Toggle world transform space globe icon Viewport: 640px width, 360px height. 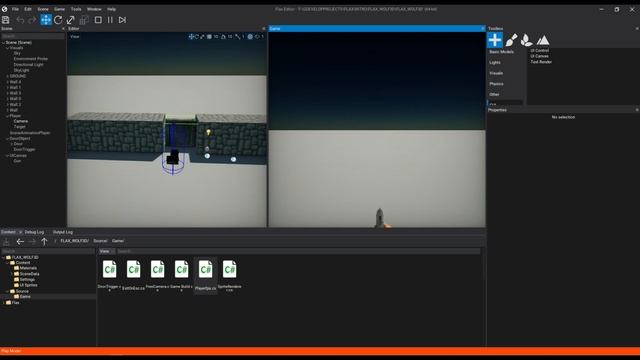pos(250,37)
